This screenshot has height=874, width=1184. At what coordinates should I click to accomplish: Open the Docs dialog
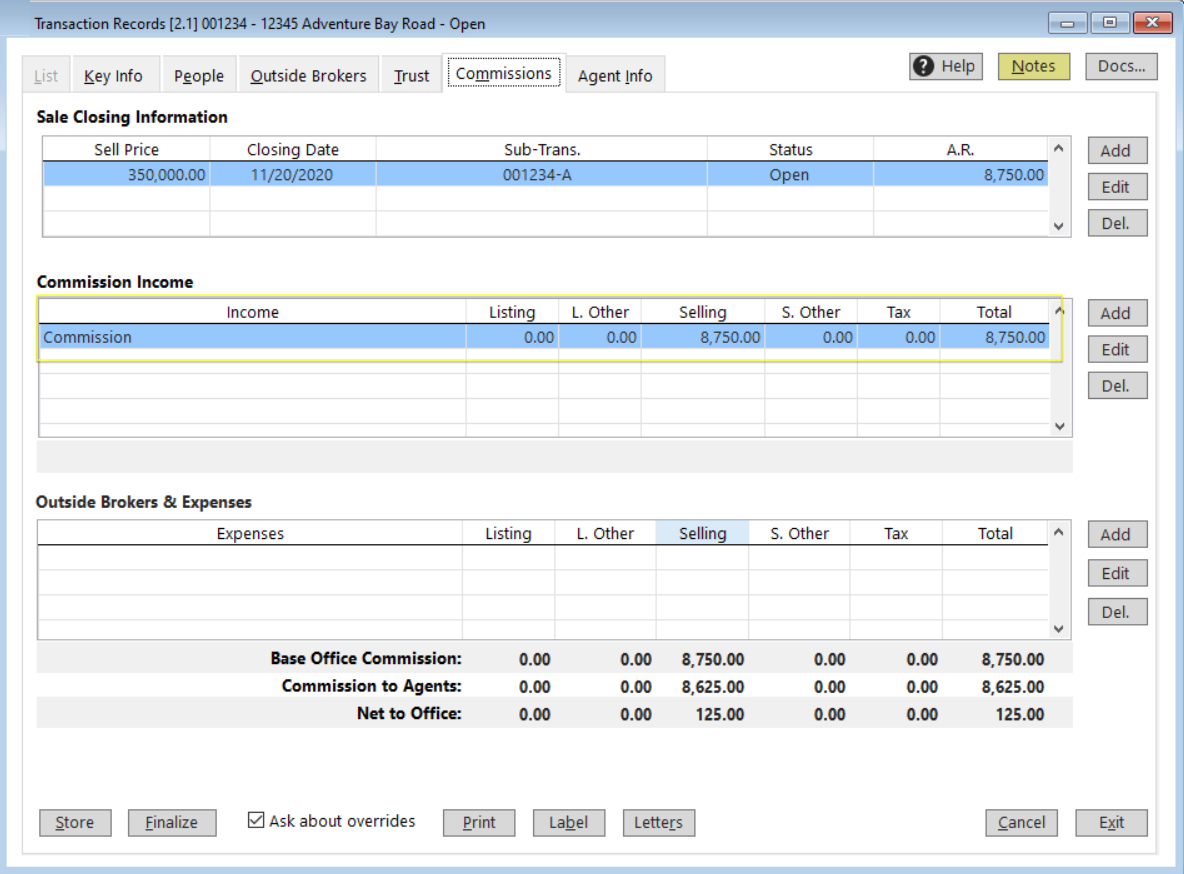(1120, 66)
